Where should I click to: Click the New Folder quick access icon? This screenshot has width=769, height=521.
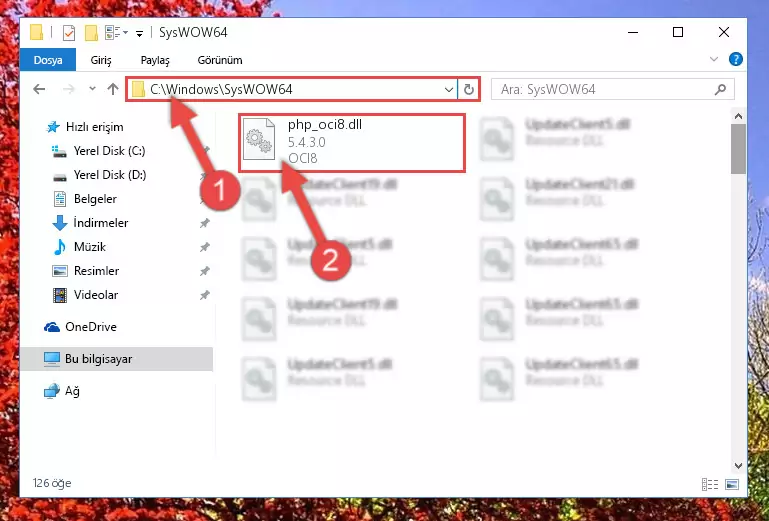(x=91, y=33)
